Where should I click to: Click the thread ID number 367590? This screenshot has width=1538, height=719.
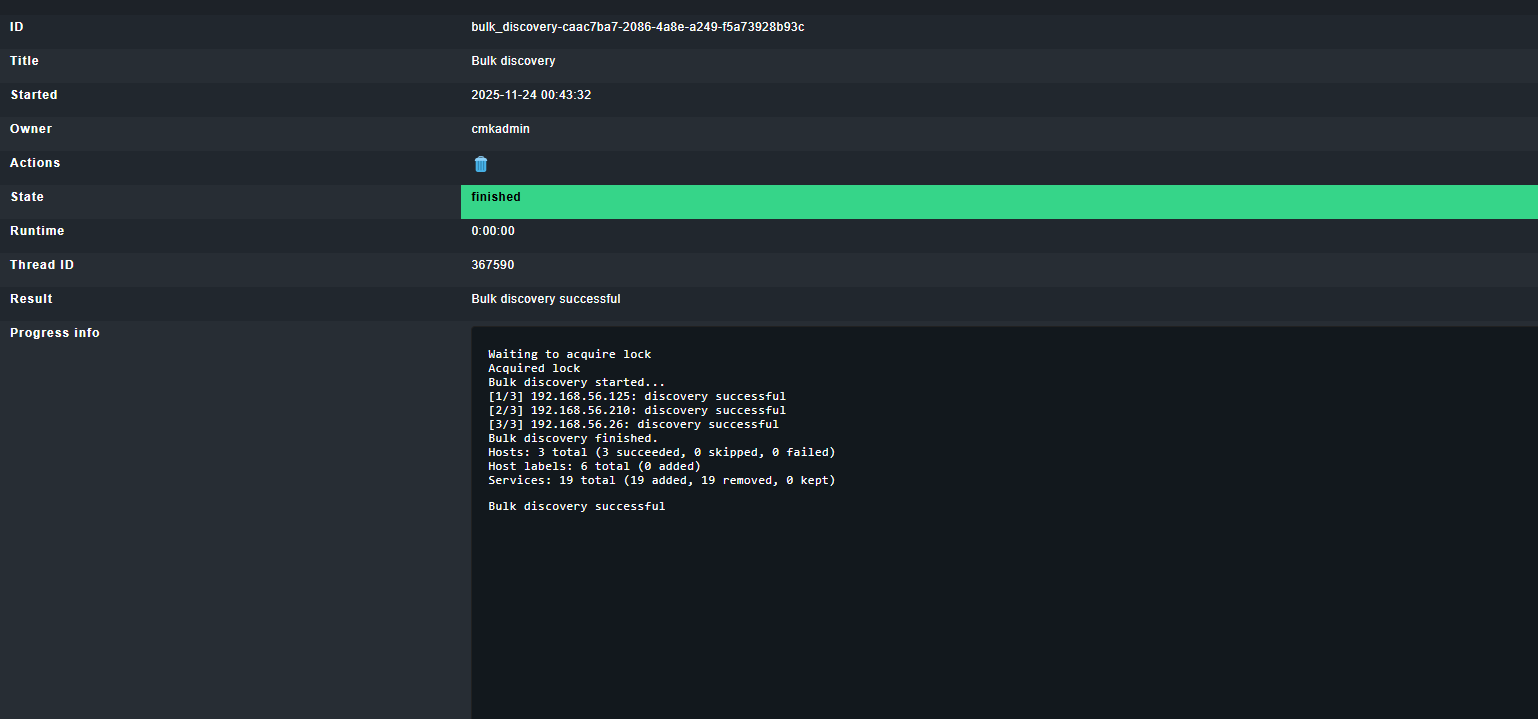(493, 265)
